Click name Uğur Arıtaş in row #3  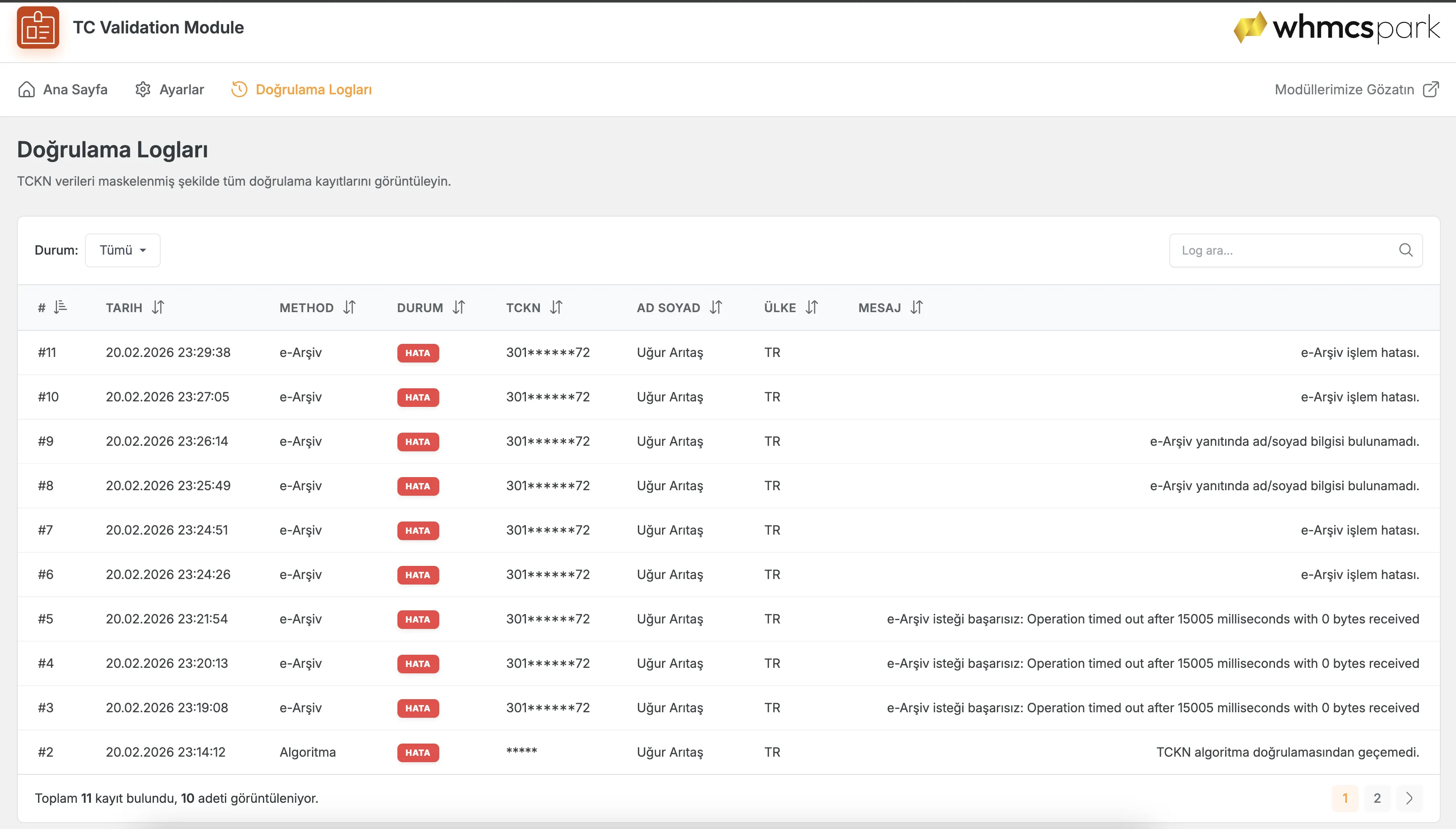[x=670, y=708]
